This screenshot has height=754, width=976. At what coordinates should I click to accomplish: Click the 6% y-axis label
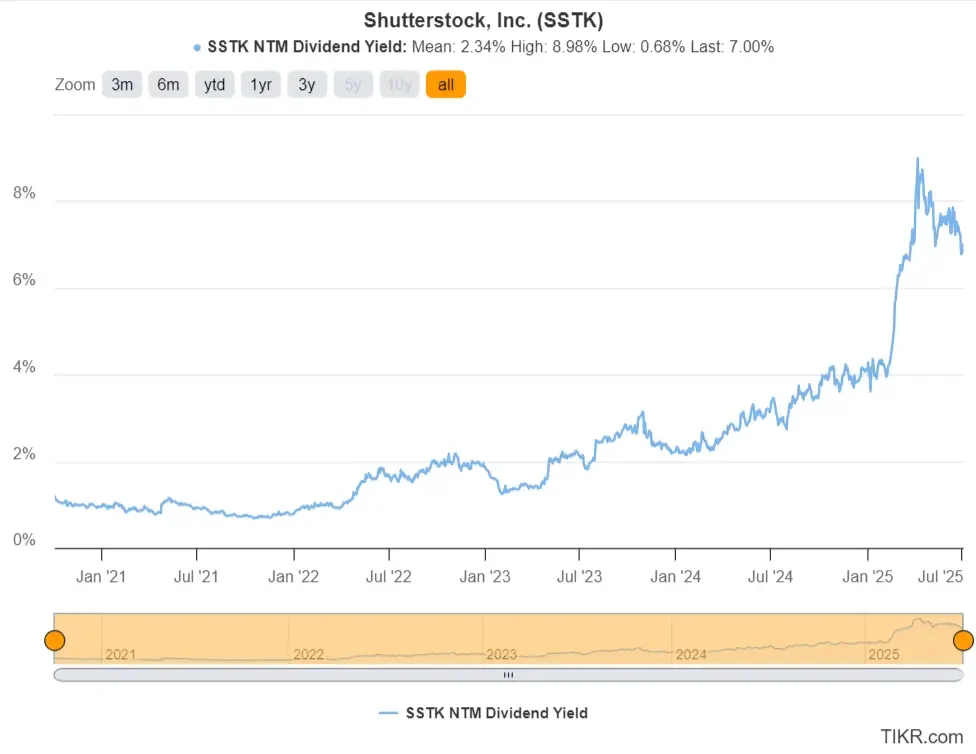(24, 280)
